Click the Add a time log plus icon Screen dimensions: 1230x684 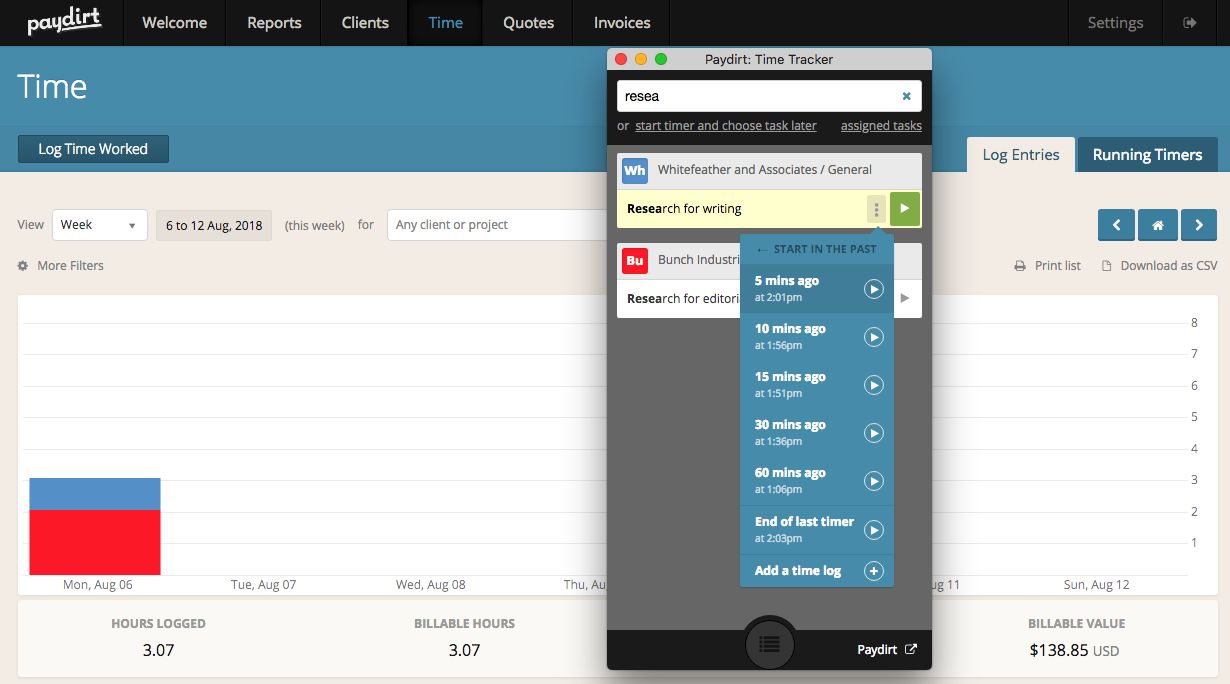[873, 571]
